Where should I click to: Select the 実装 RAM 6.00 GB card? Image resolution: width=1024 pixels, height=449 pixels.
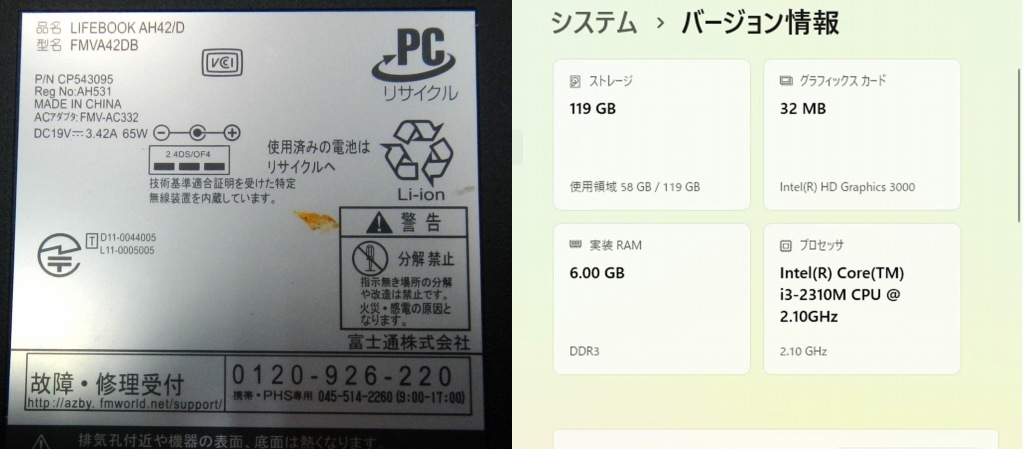click(652, 299)
